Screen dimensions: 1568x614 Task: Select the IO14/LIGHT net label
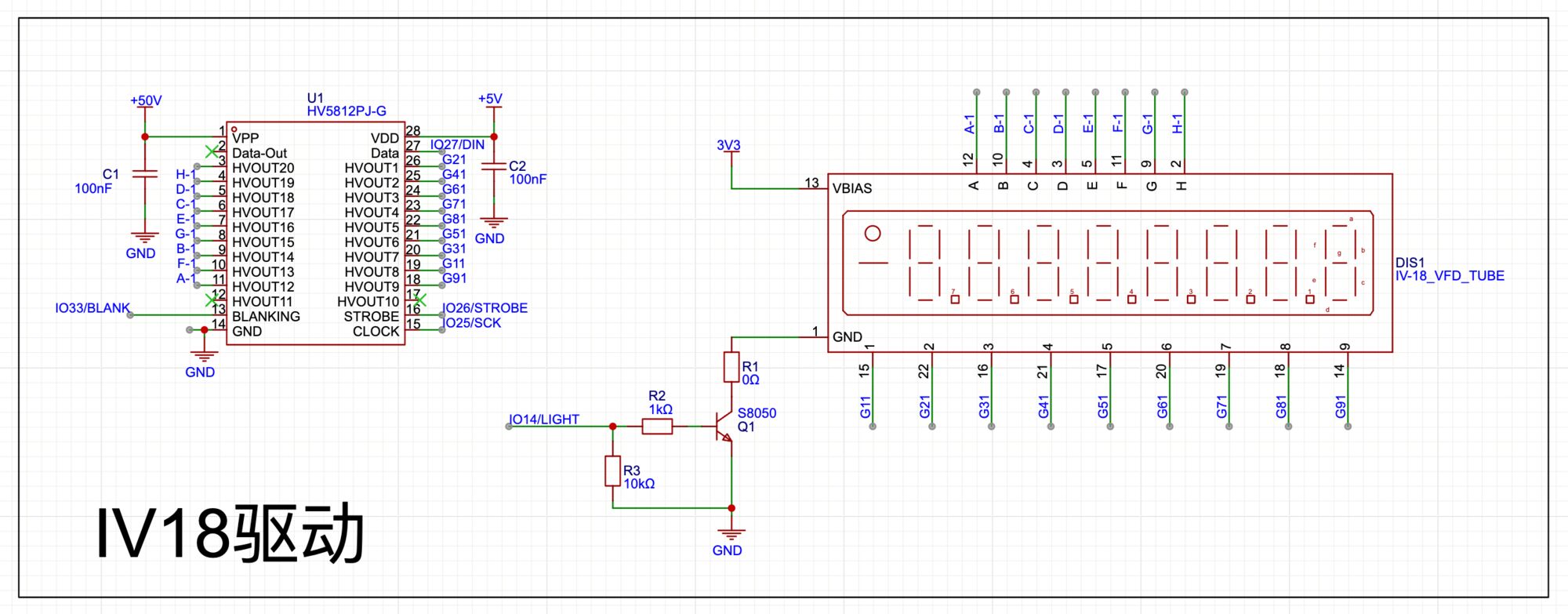pos(544,420)
